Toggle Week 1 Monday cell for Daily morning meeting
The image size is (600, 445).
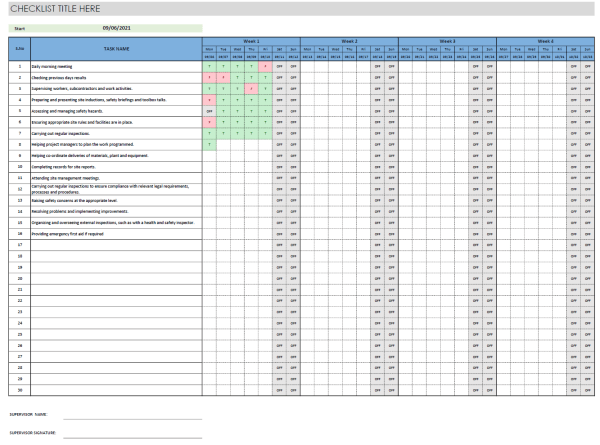209,66
